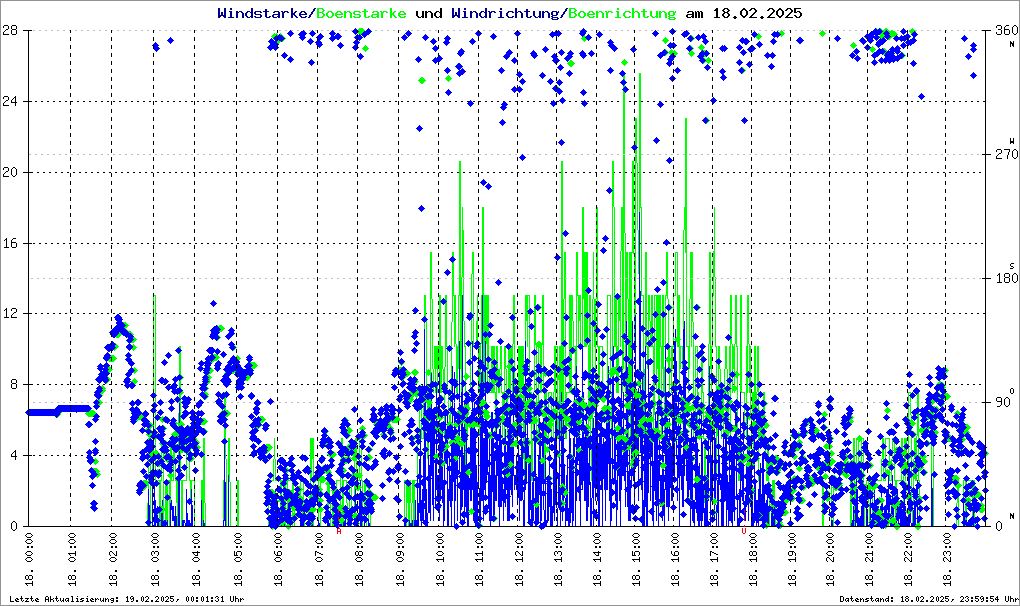1020x606 pixels.
Task: Click the left axis value 12
Action: tap(9, 313)
